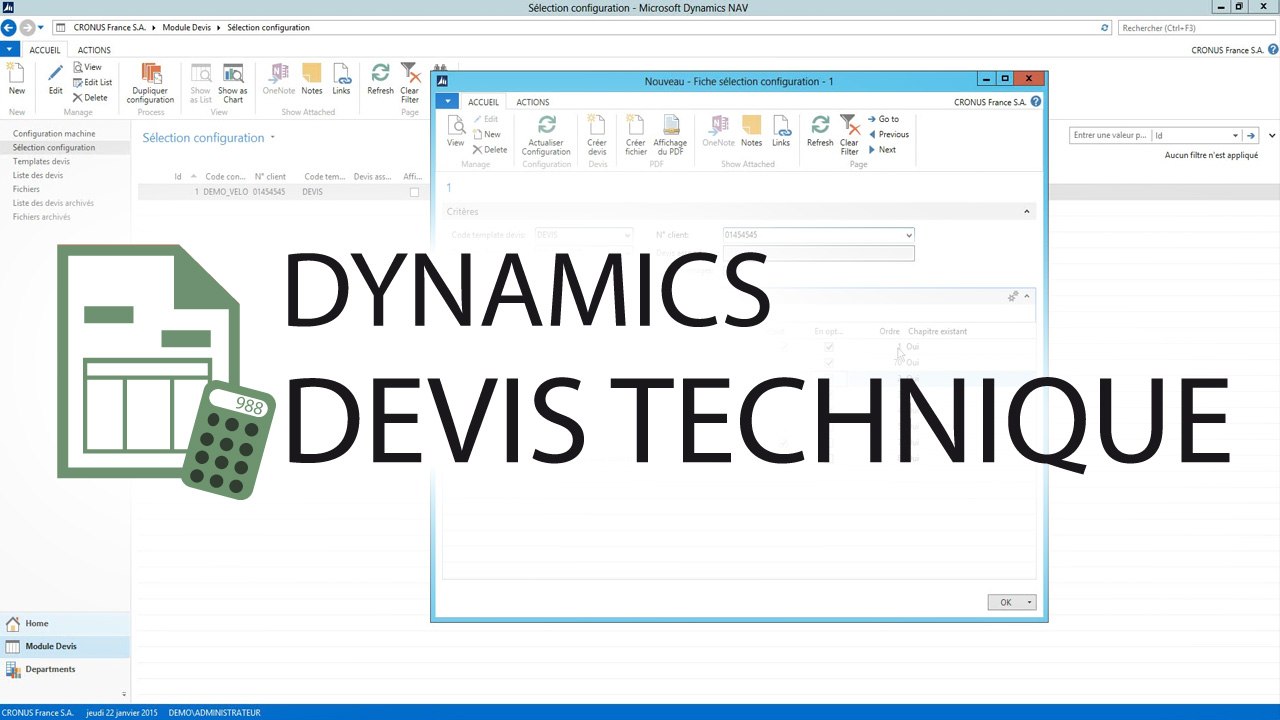Click the search field Rechercher (Ctrl+F3)
This screenshot has width=1280, height=720.
pos(1197,28)
